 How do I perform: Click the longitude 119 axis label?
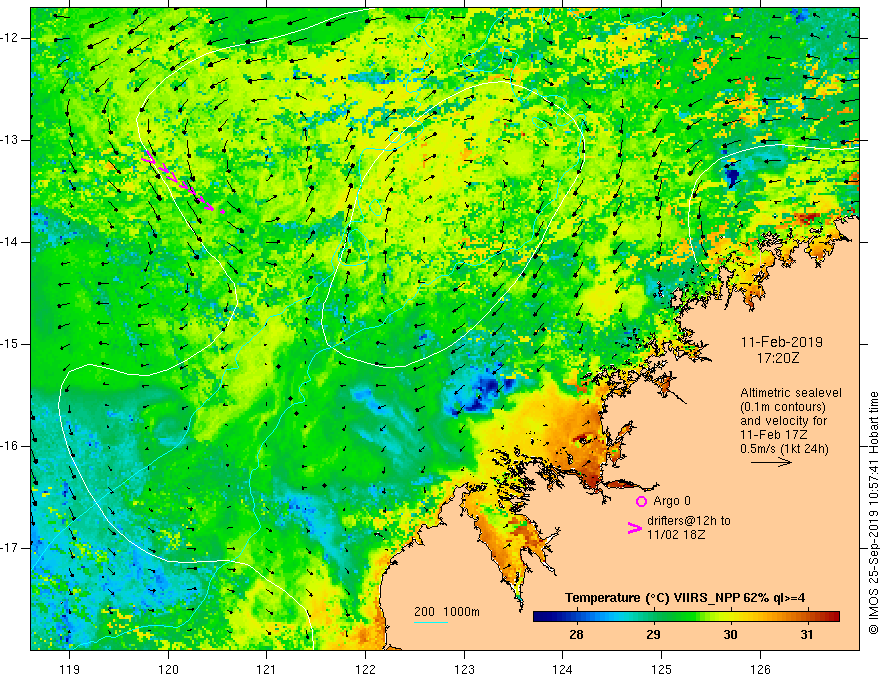click(x=70, y=669)
